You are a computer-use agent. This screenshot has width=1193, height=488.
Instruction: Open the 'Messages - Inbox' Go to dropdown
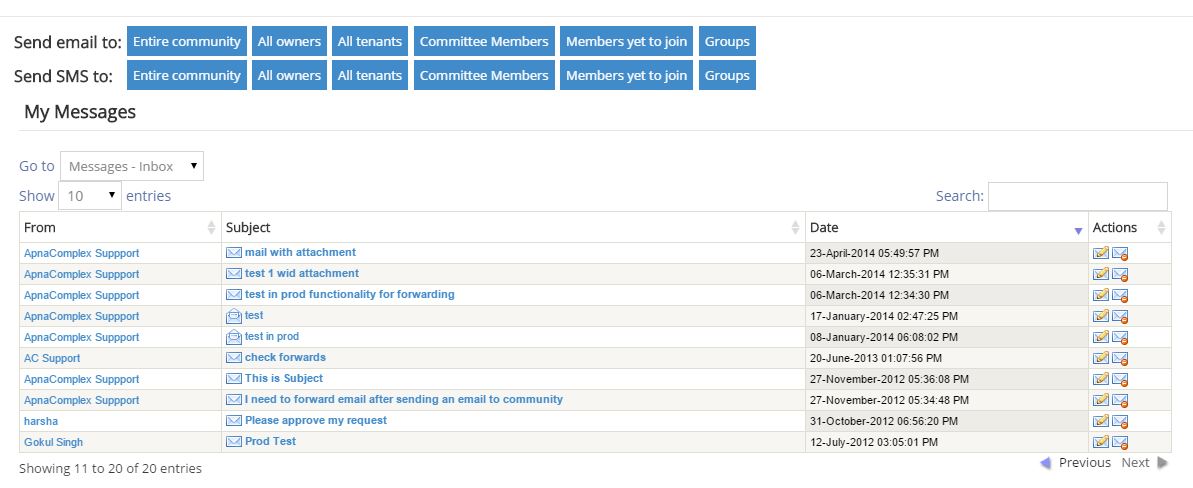pyautogui.click(x=131, y=166)
